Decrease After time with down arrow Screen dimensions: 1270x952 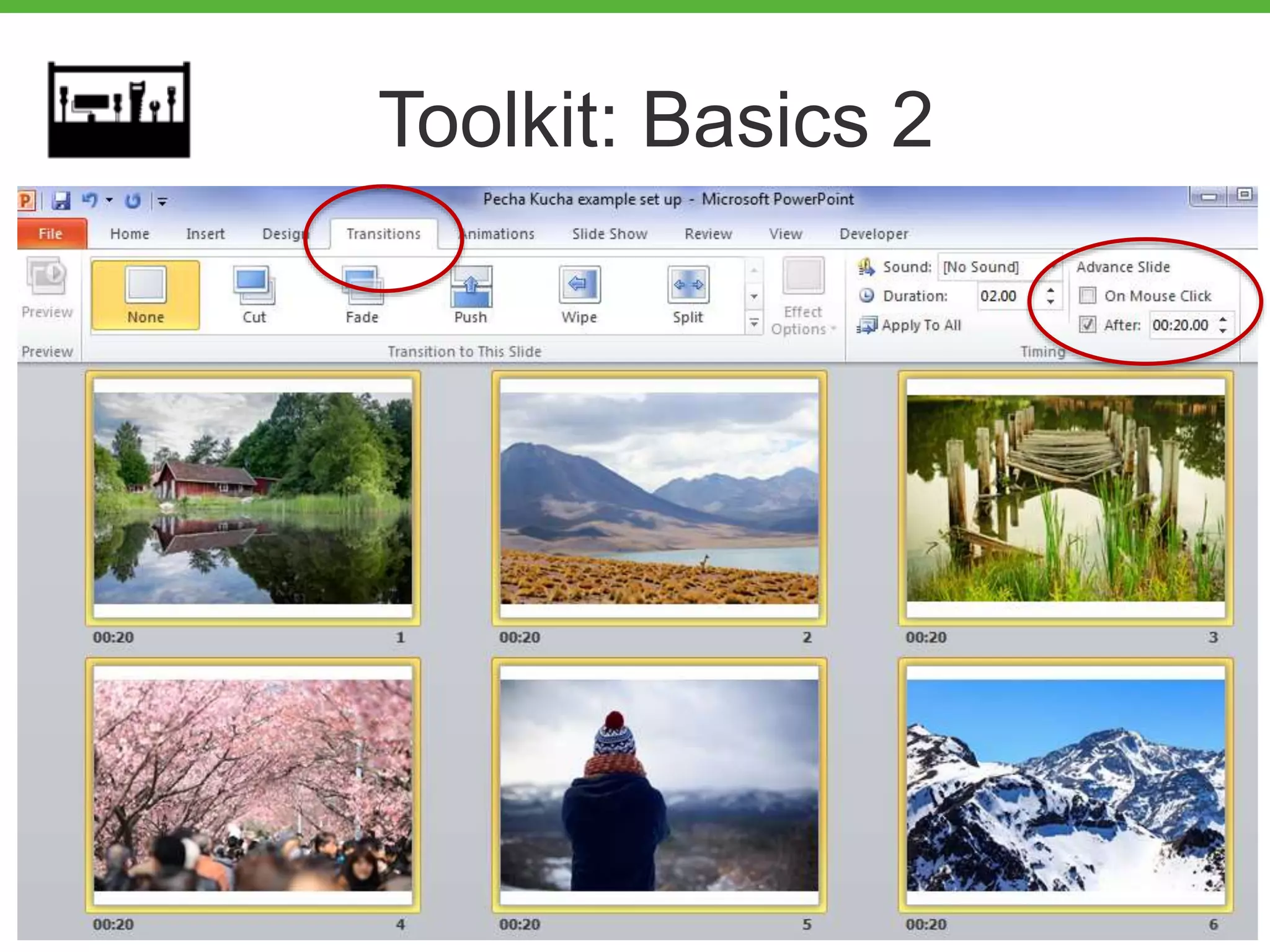coord(1223,332)
